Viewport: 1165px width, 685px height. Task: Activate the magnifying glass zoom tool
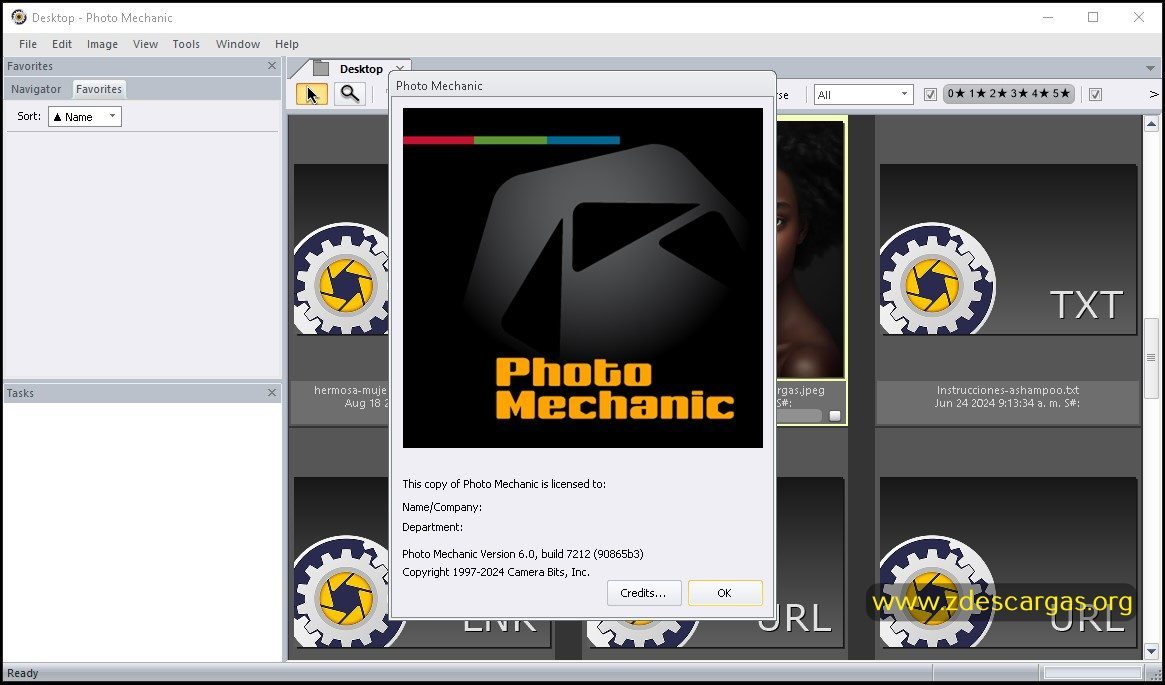[x=349, y=94]
